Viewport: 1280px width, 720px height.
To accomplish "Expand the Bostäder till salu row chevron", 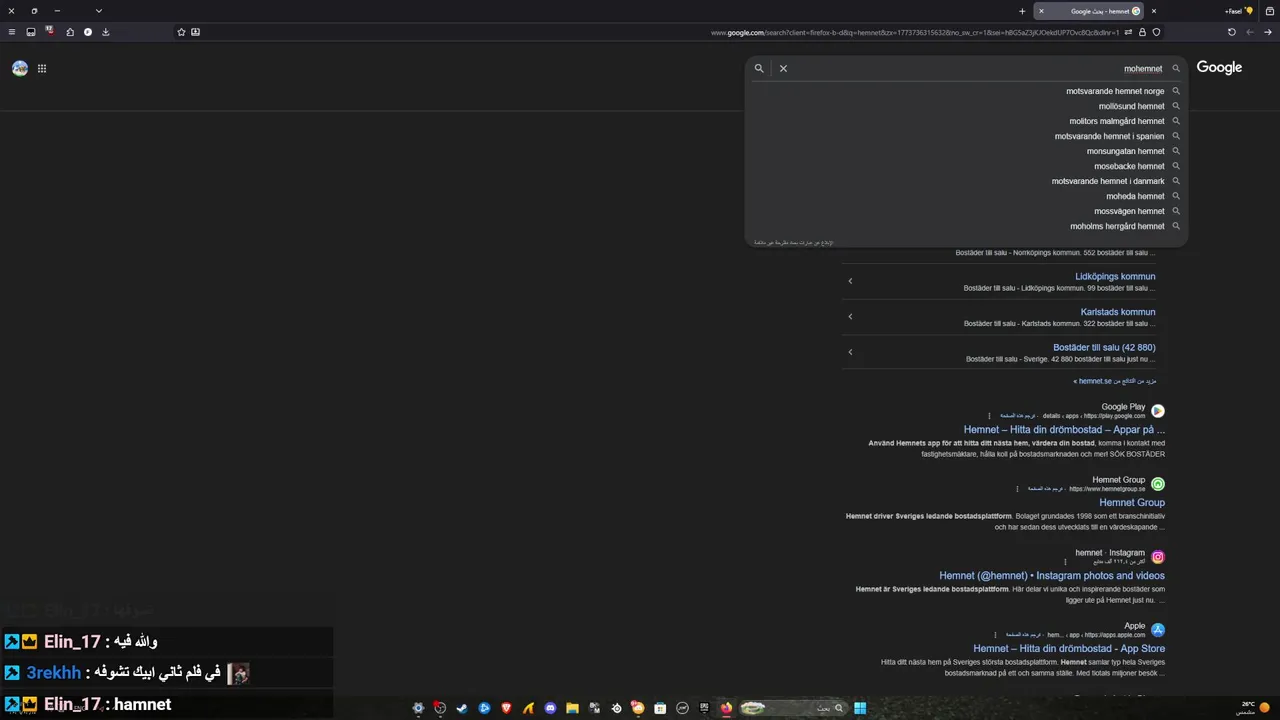I will [850, 352].
